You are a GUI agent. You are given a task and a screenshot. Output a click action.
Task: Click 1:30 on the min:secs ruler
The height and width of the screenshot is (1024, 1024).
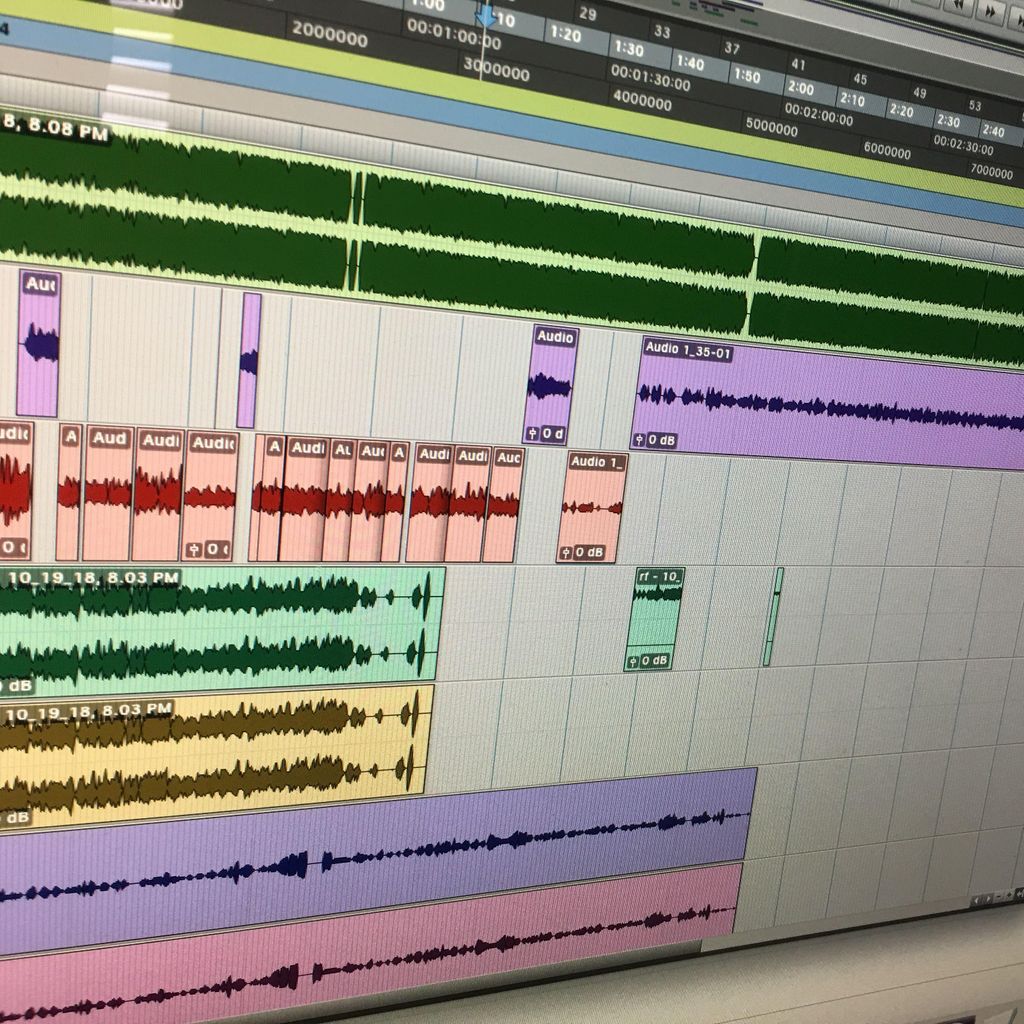click(x=628, y=49)
